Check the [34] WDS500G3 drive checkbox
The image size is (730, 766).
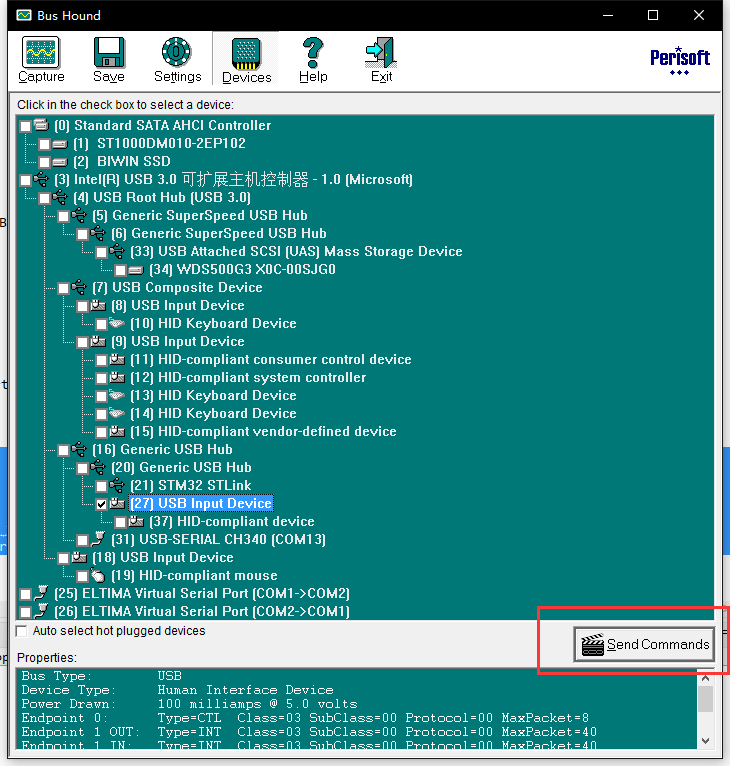coord(120,270)
